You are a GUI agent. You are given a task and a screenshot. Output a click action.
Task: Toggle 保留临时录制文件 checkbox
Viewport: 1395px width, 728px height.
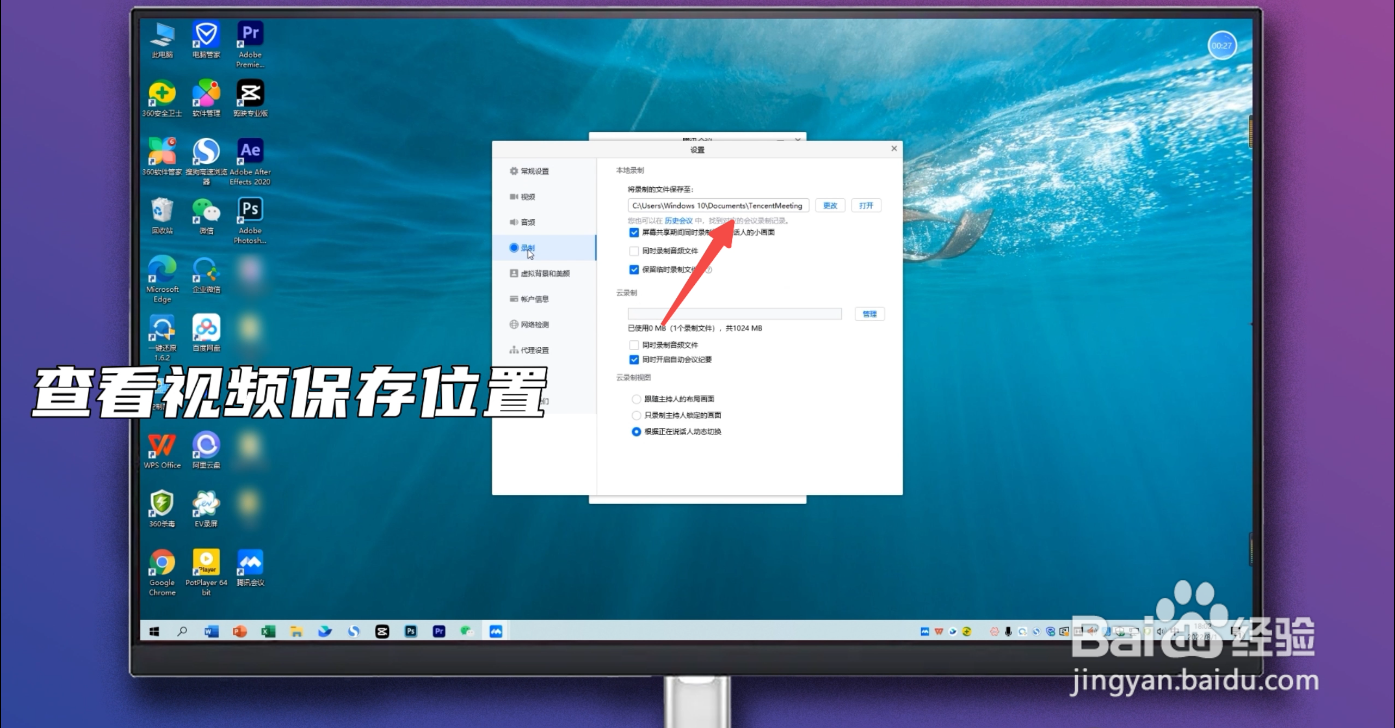point(634,269)
